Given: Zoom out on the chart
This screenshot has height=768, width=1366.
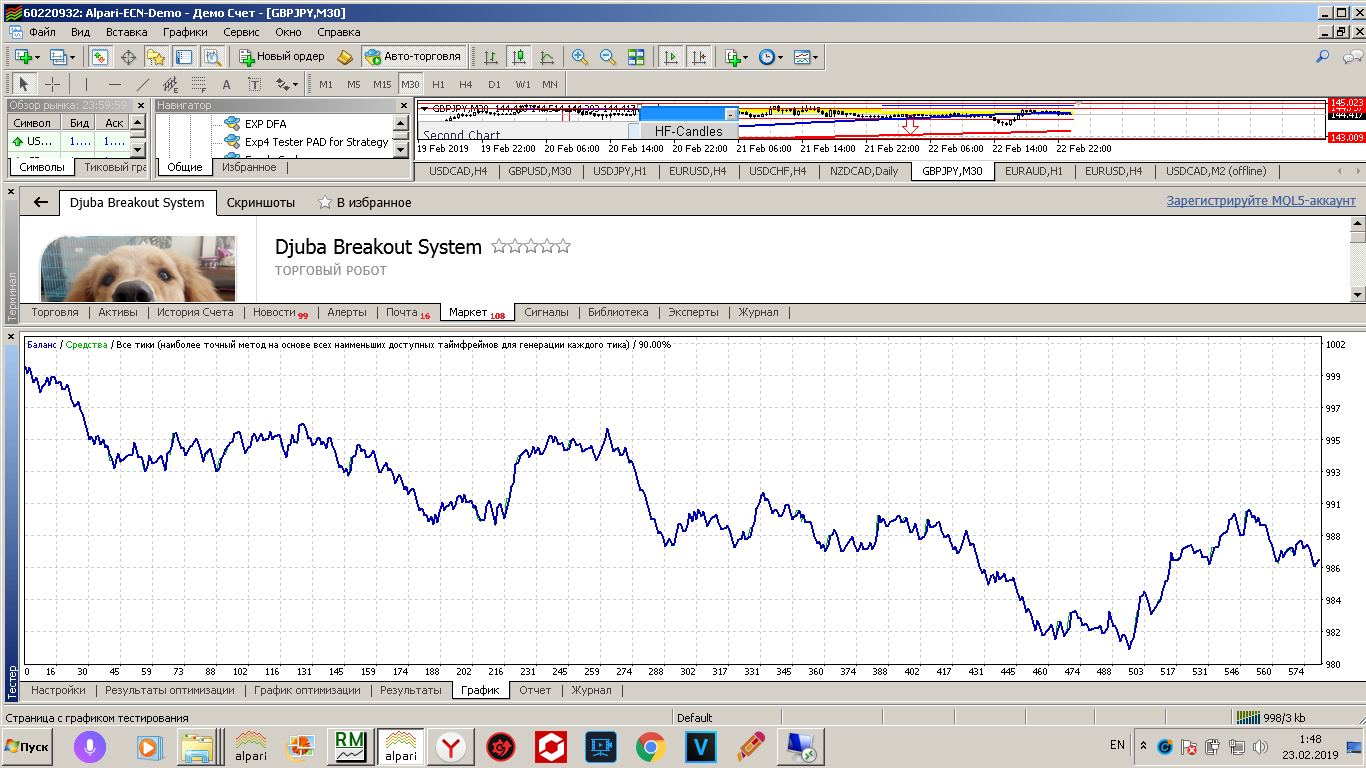Looking at the screenshot, I should click(608, 57).
